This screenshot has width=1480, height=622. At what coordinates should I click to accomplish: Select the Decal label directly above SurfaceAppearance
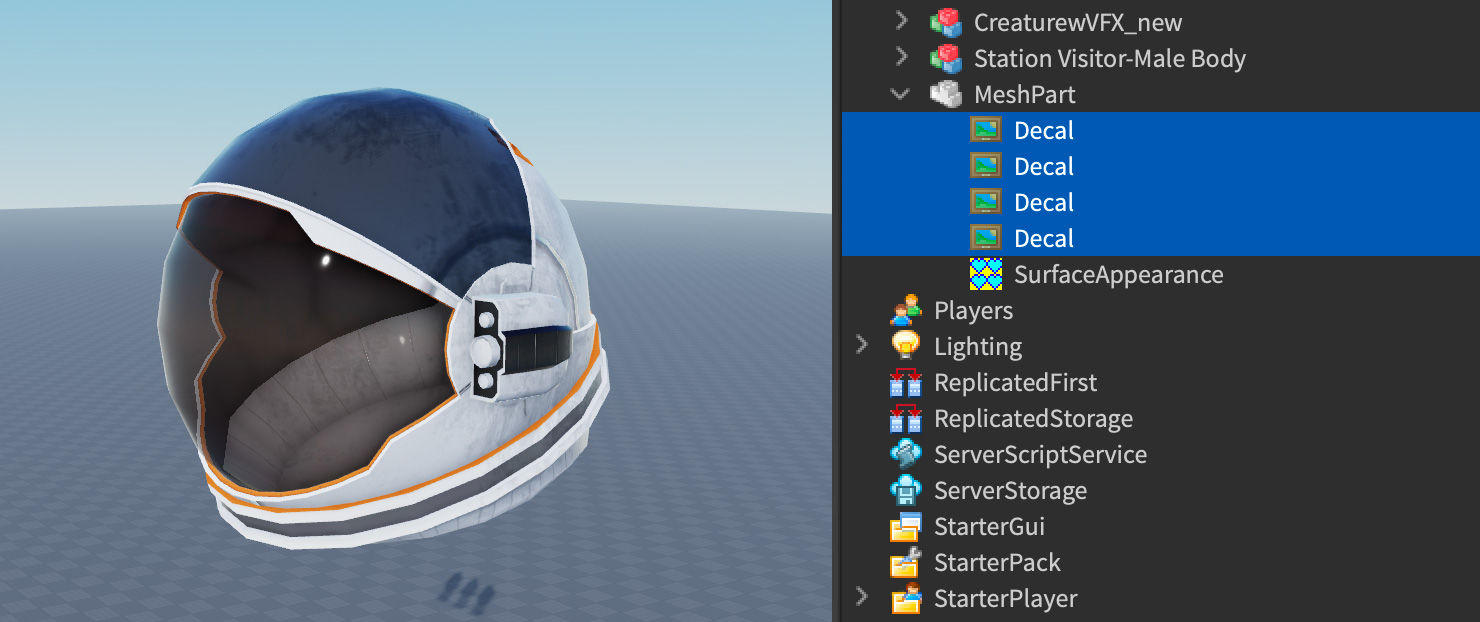pyautogui.click(x=1043, y=238)
